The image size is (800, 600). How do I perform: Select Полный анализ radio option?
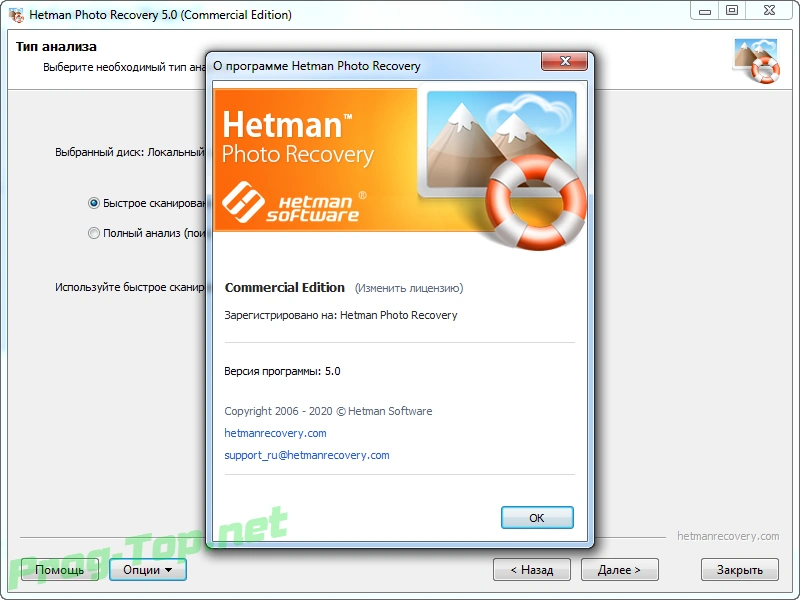93,233
